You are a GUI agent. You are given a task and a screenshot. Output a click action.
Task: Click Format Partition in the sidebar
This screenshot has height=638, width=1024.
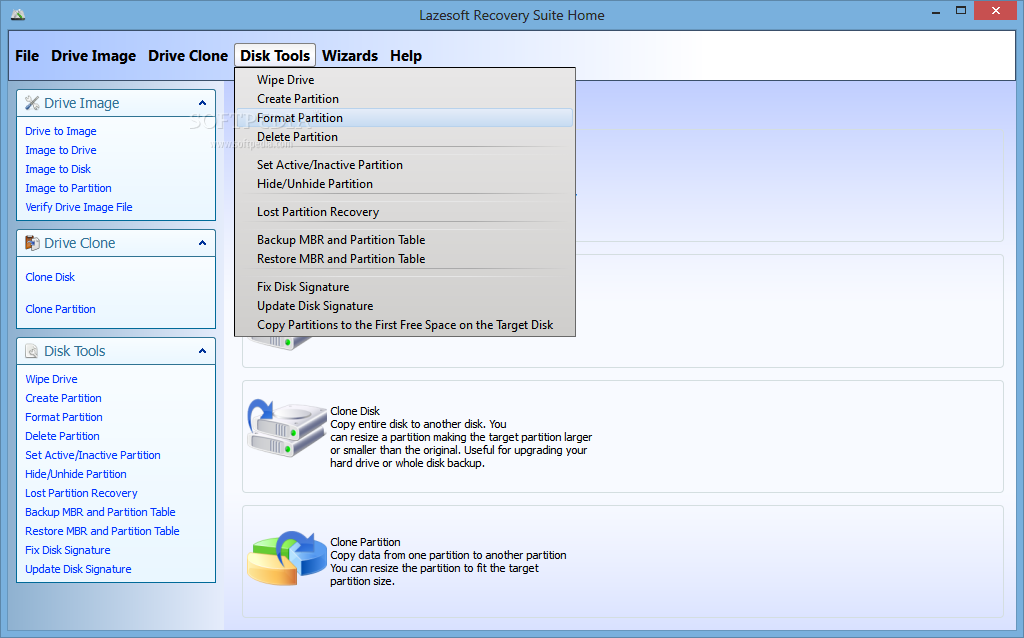point(64,417)
